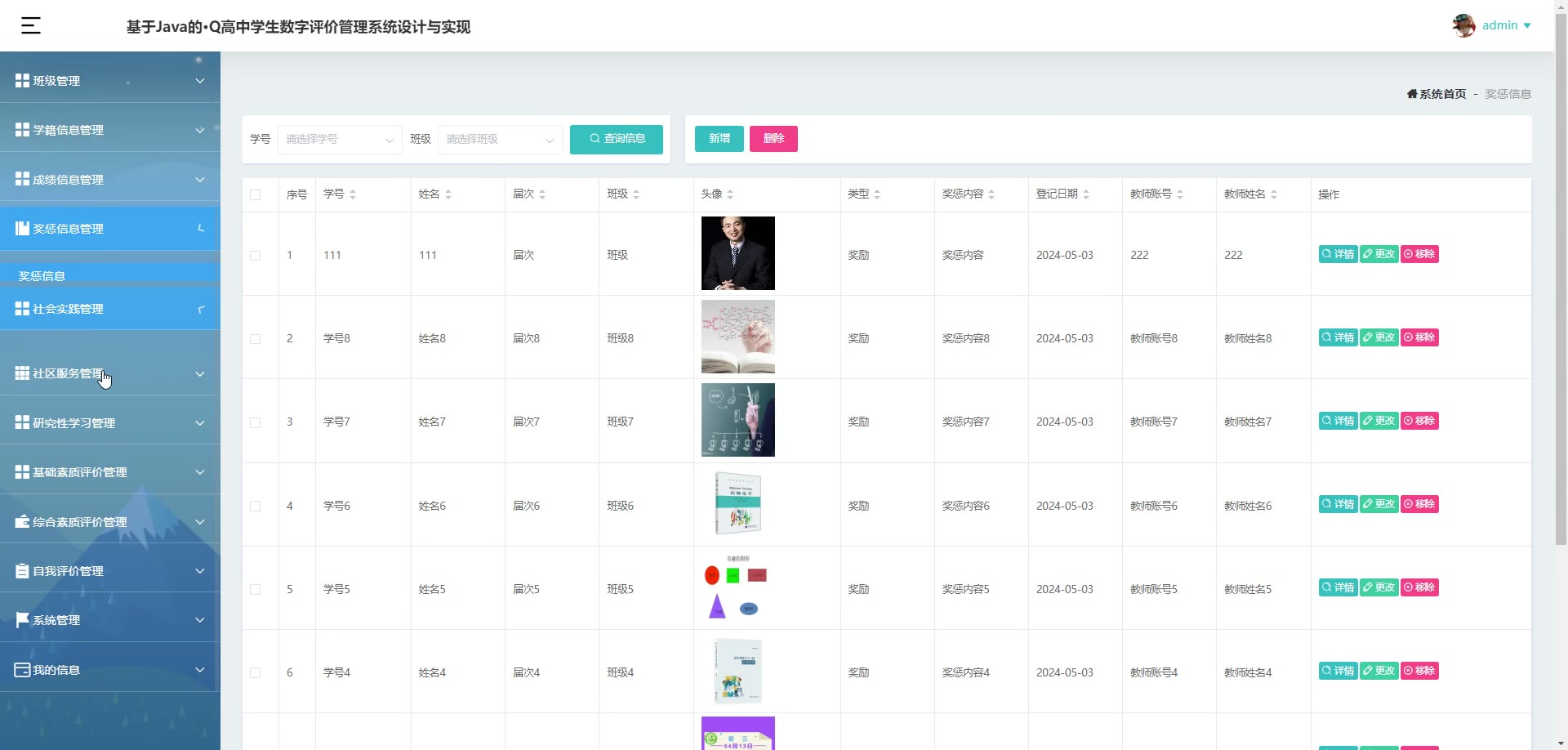This screenshot has width=1568, height=750.
Task: Check the row checkbox for 学号7
Action: 256,422
